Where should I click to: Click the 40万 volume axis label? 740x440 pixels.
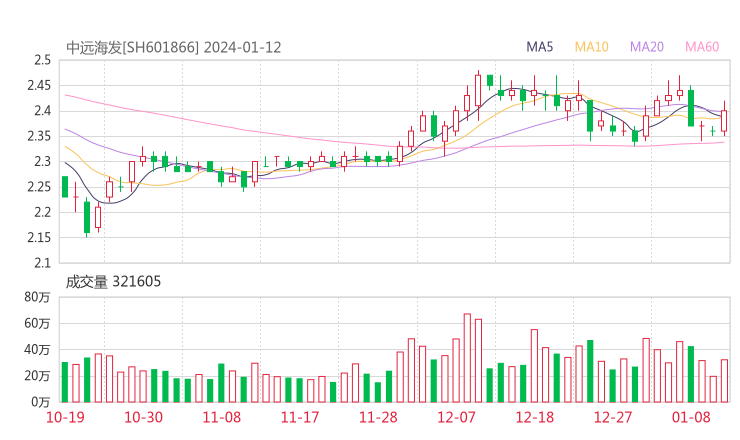click(37, 350)
